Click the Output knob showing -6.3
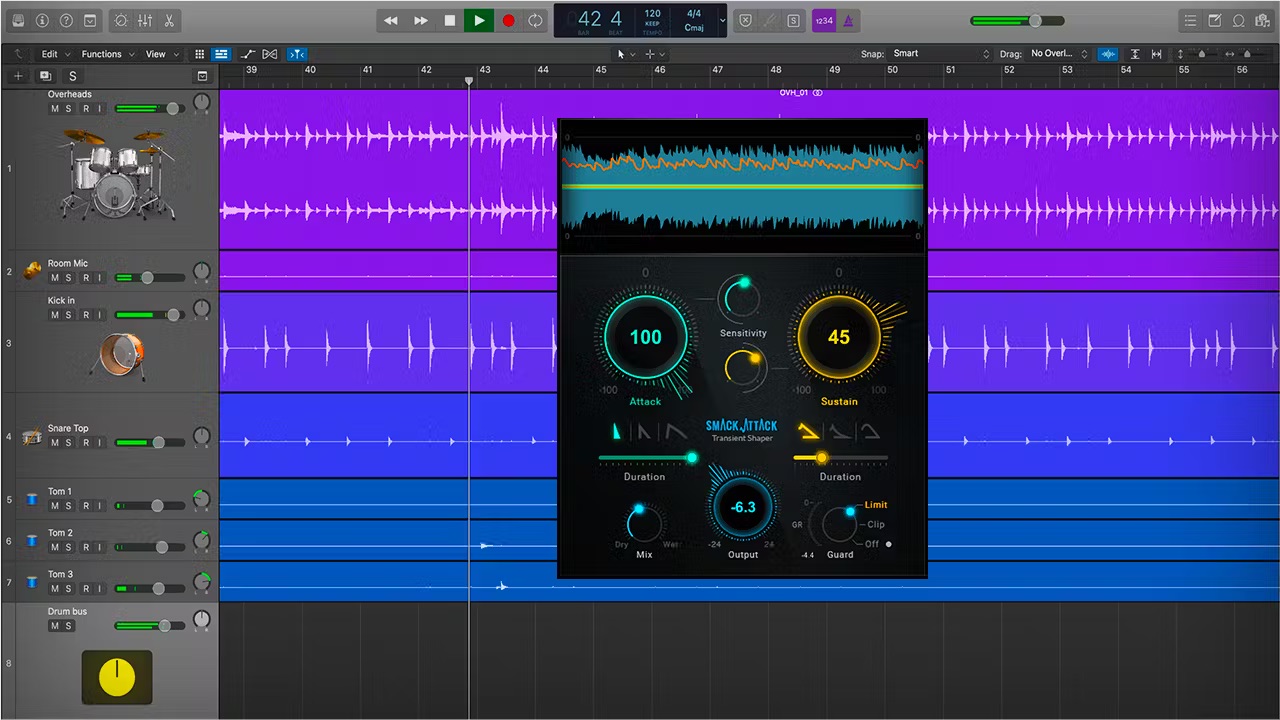This screenshot has width=1280, height=720. [x=742, y=507]
